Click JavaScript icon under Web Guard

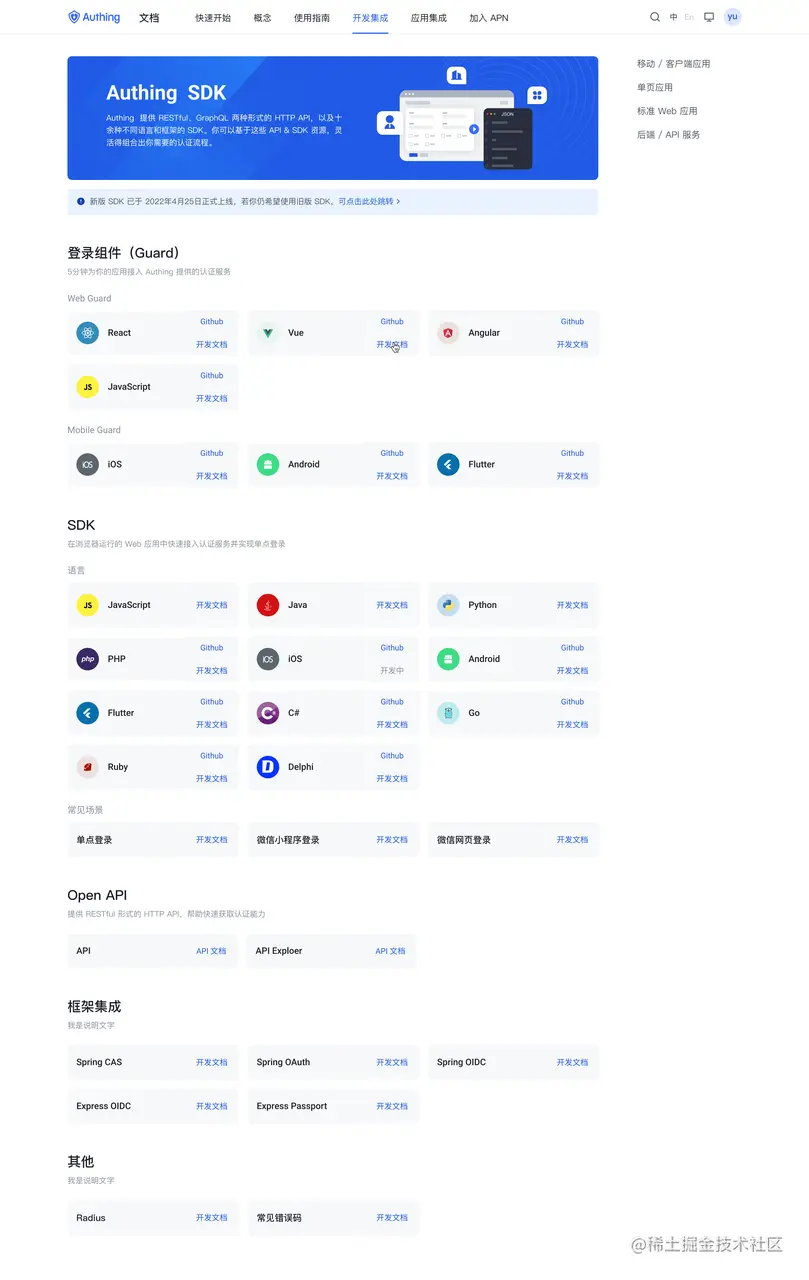pos(88,387)
